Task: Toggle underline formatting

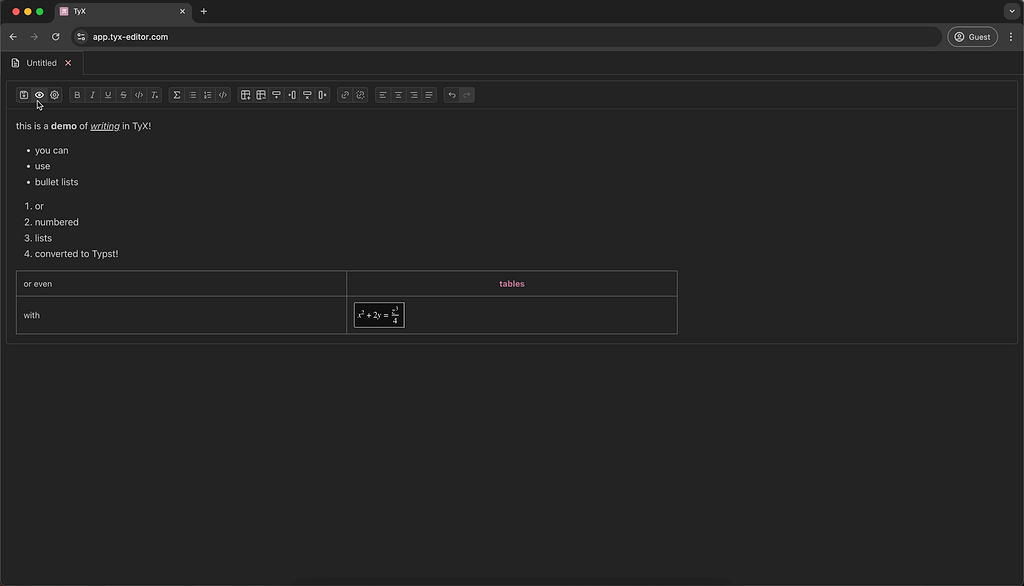Action: click(x=108, y=95)
